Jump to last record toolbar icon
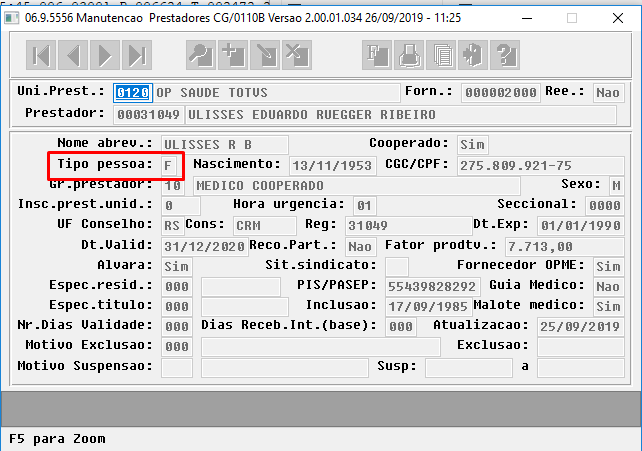 137,55
